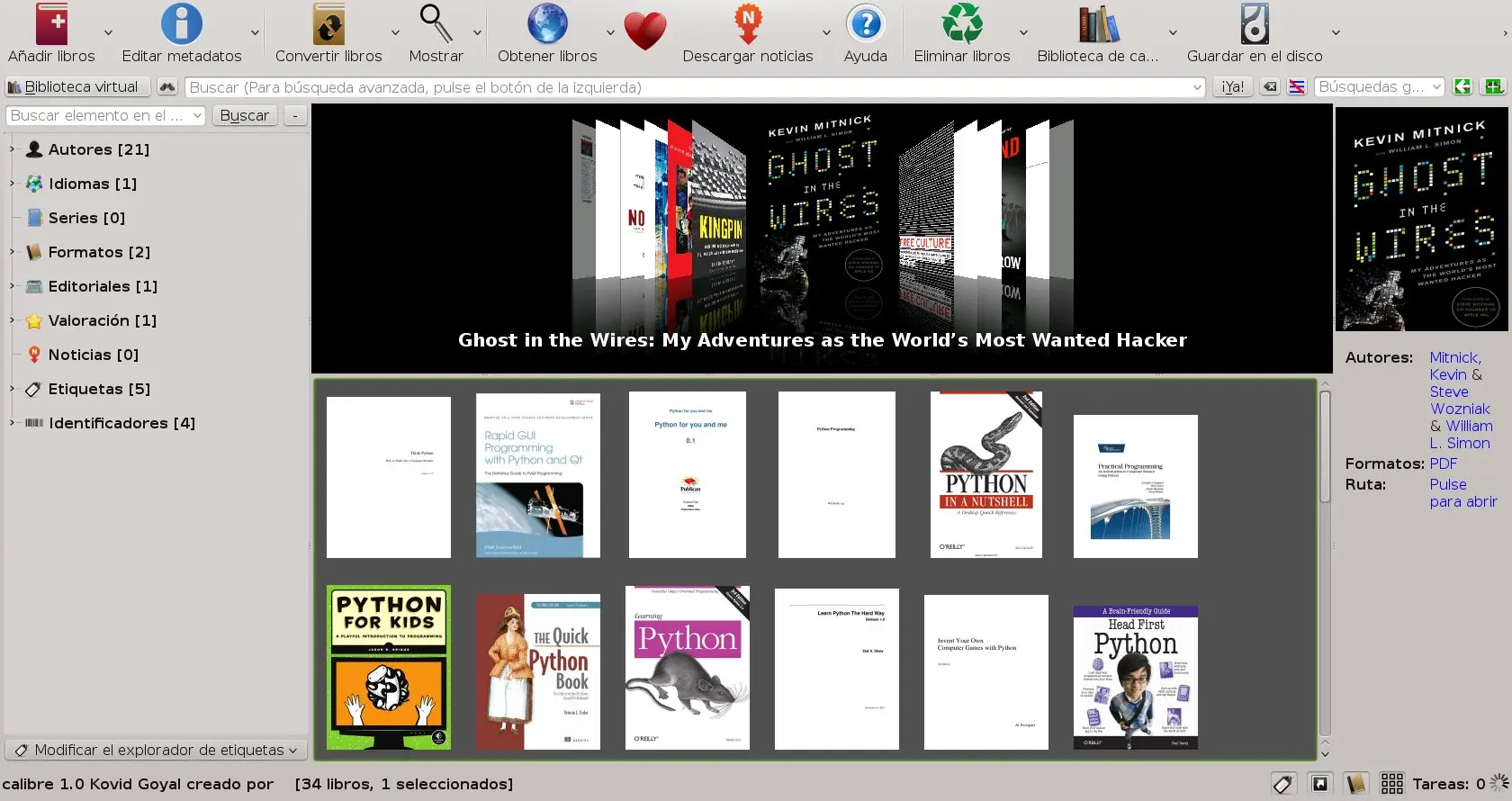The width and height of the screenshot is (1512, 801).
Task: Open dropdown arrow next to Convertir libros
Action: pyautogui.click(x=395, y=32)
